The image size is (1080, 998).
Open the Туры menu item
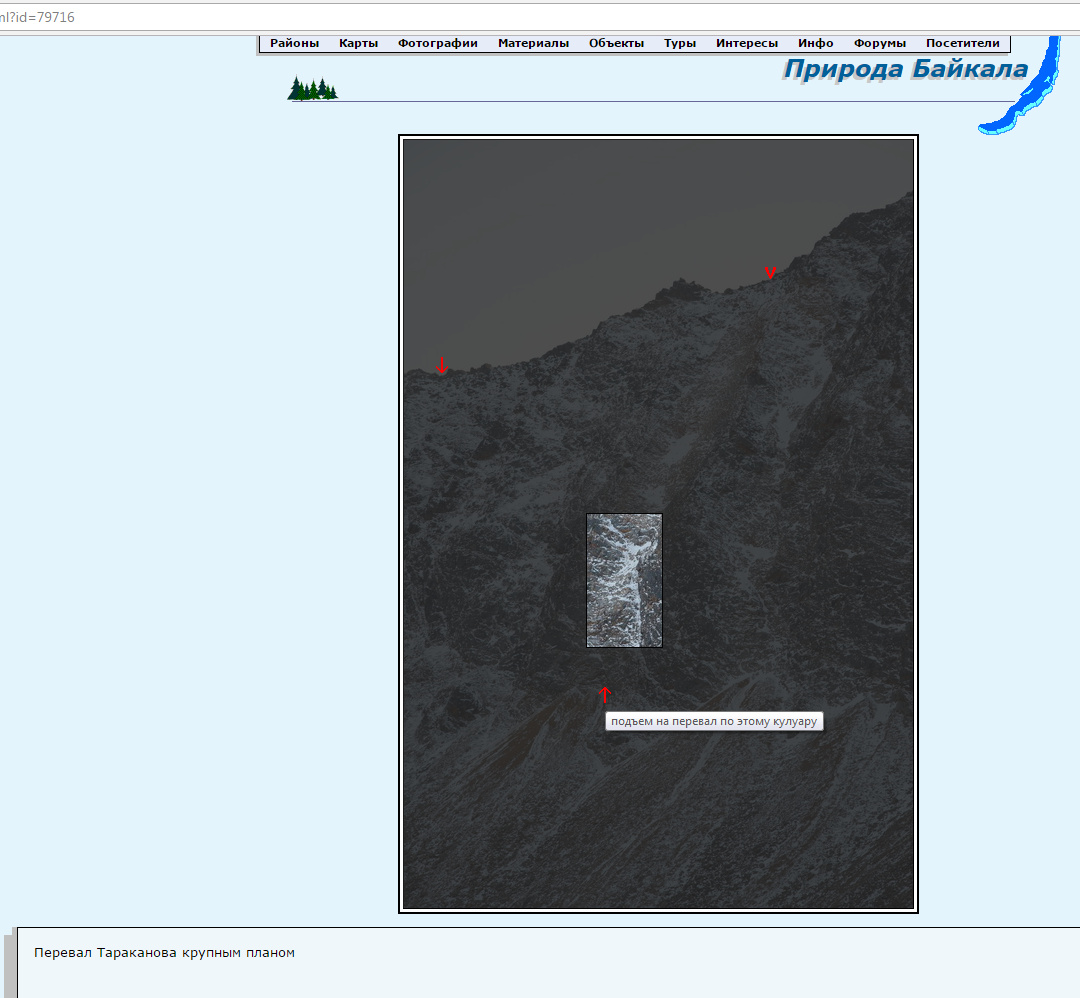(680, 43)
